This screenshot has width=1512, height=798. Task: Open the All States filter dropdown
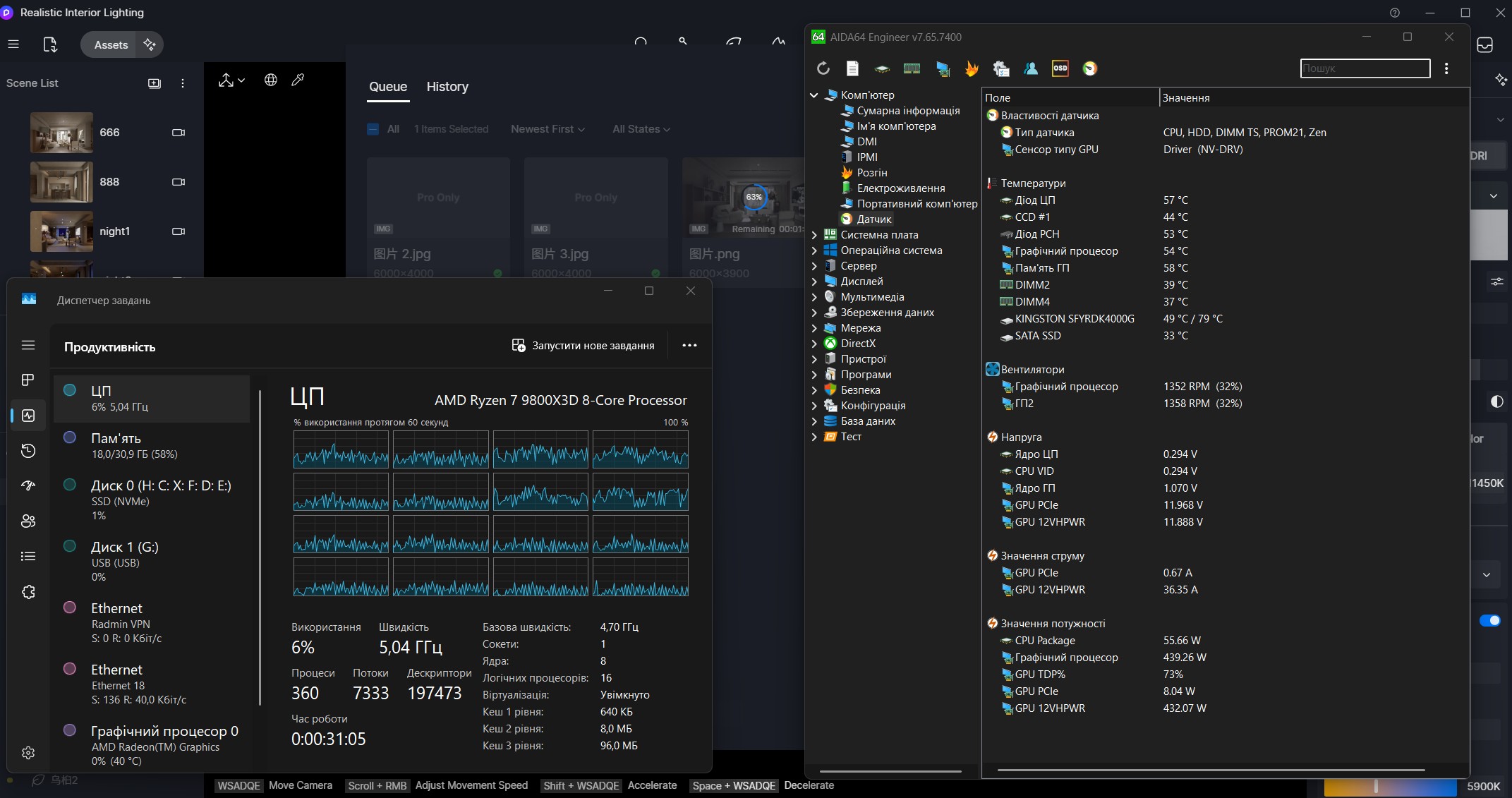[x=641, y=129]
